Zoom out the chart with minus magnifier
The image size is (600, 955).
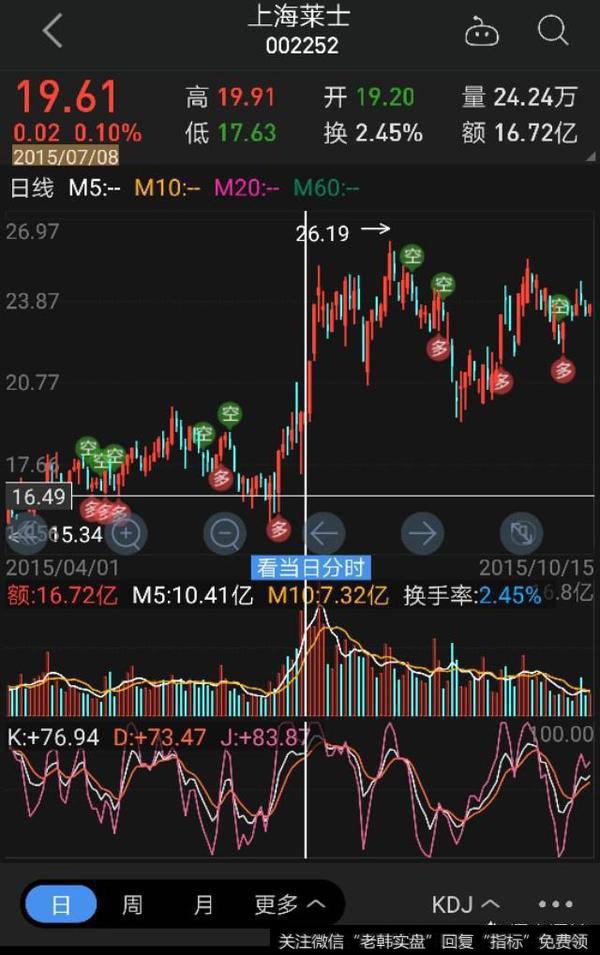click(225, 534)
